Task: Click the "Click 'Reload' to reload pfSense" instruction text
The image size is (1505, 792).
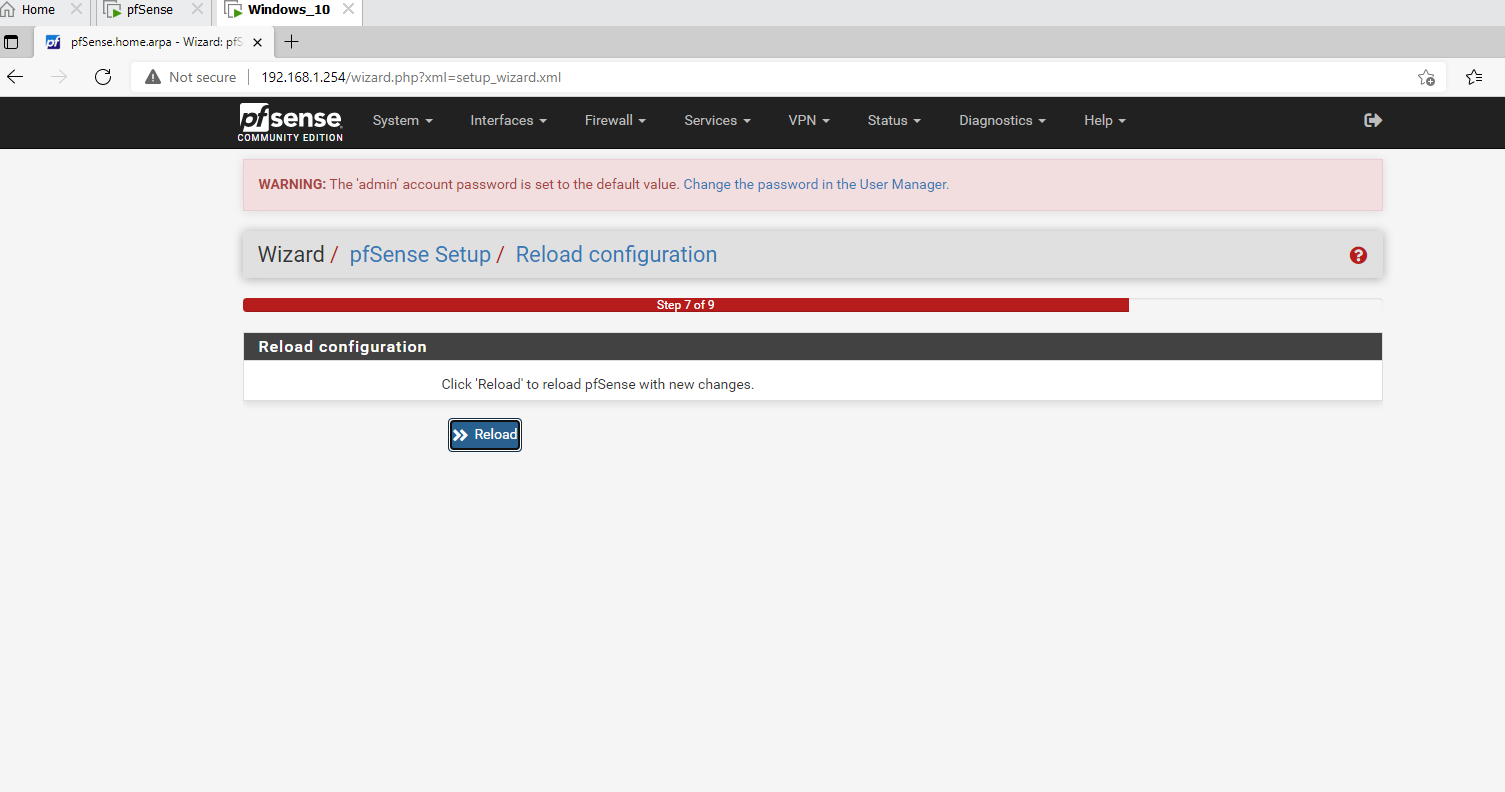Action: (598, 384)
